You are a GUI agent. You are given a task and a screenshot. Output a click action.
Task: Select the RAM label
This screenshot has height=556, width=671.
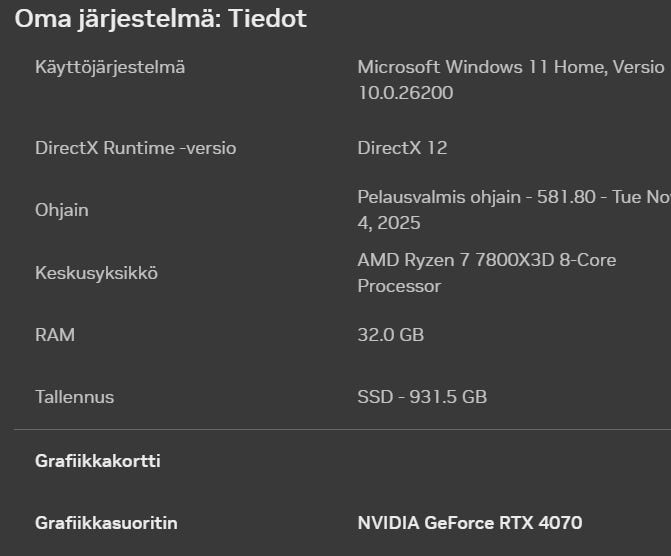[x=55, y=335]
